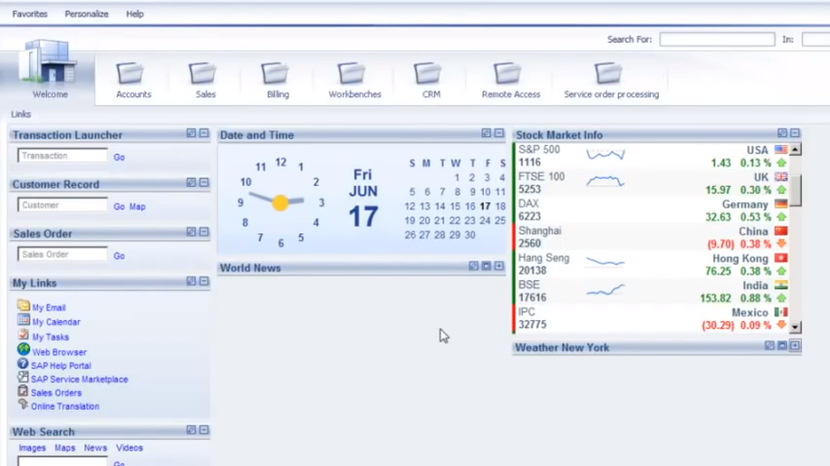The image size is (830, 466).
Task: Open the Favorites menu
Action: coord(29,14)
